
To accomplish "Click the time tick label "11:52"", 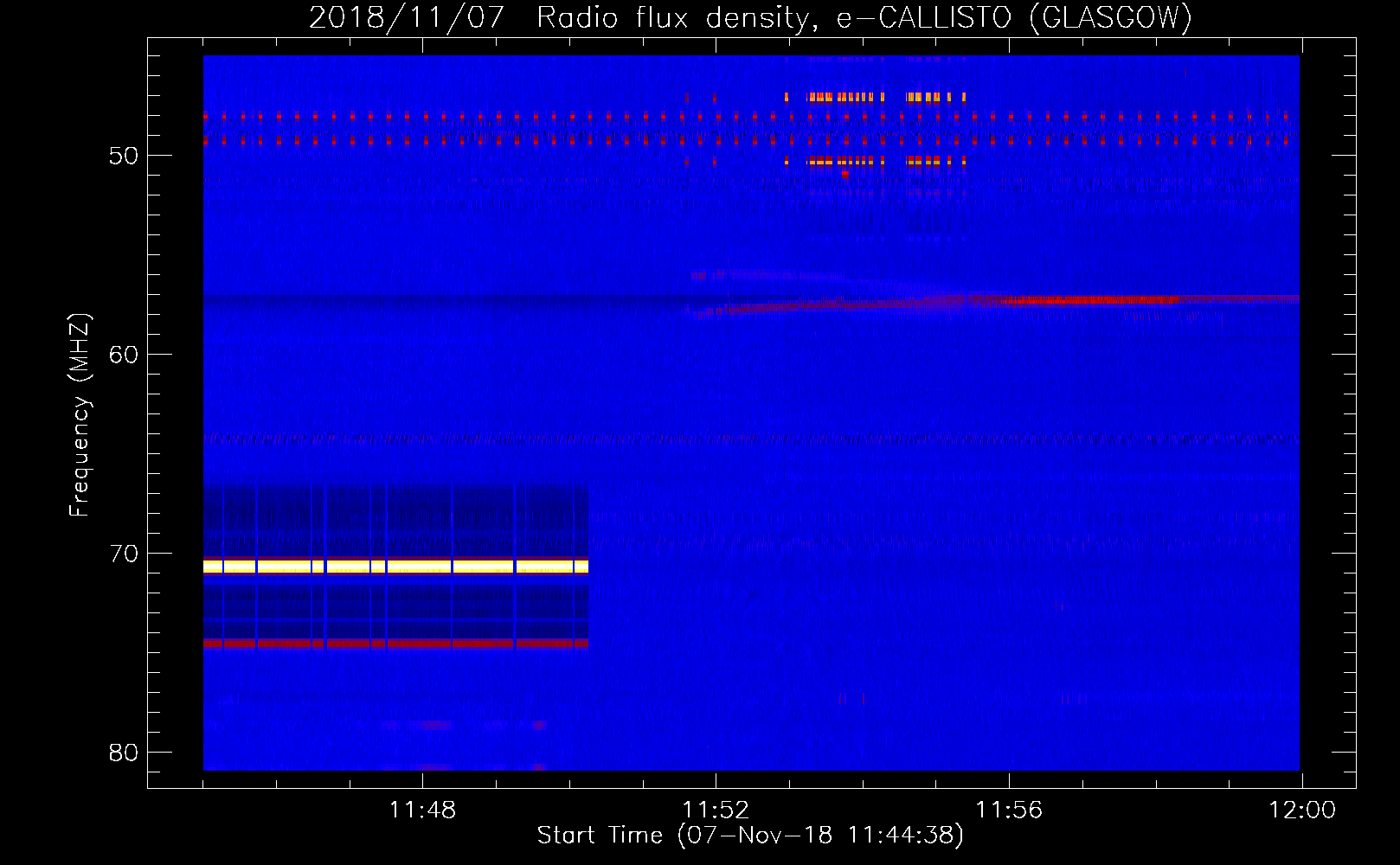I will point(716,811).
